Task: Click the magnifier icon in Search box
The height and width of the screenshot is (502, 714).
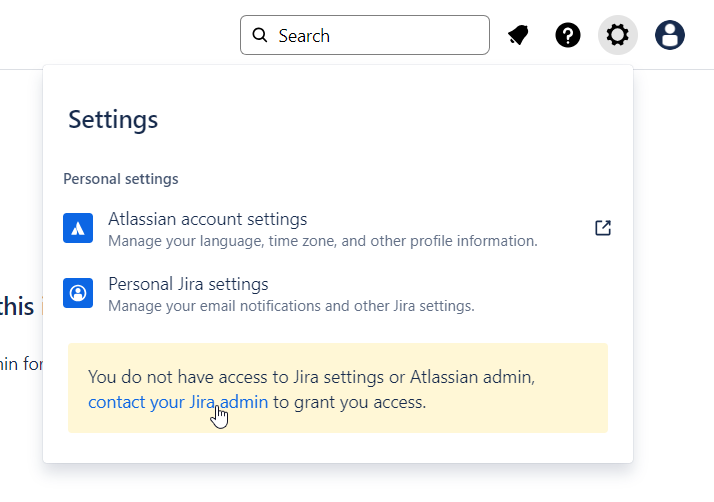Action: [x=260, y=35]
